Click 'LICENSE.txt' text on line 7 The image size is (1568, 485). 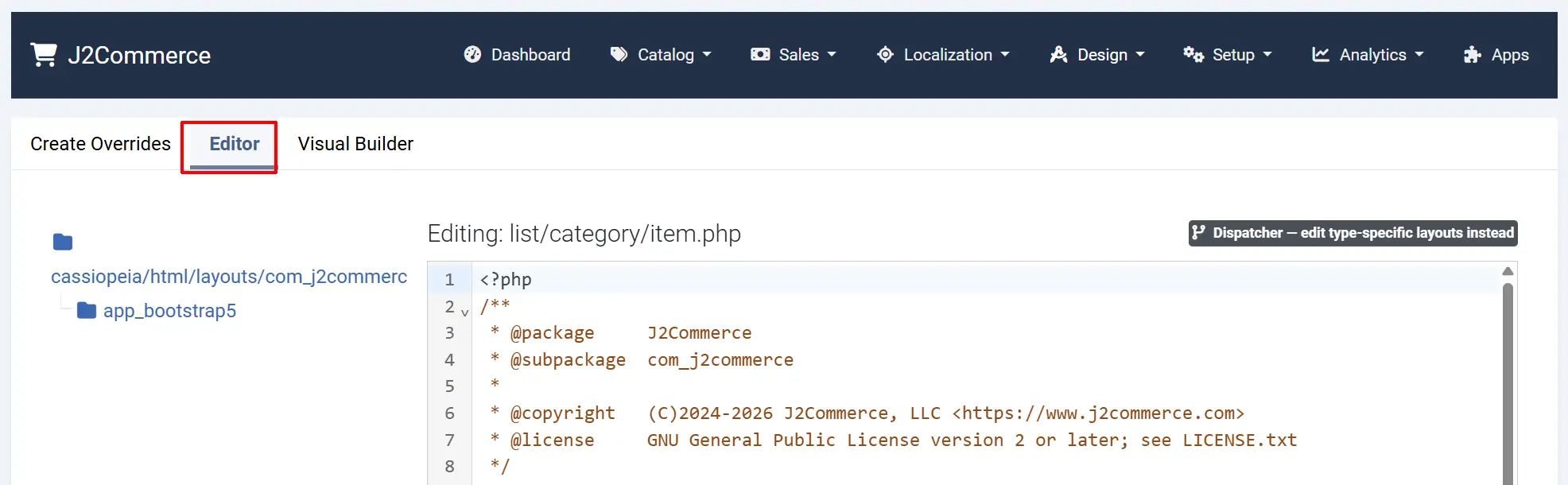1240,440
